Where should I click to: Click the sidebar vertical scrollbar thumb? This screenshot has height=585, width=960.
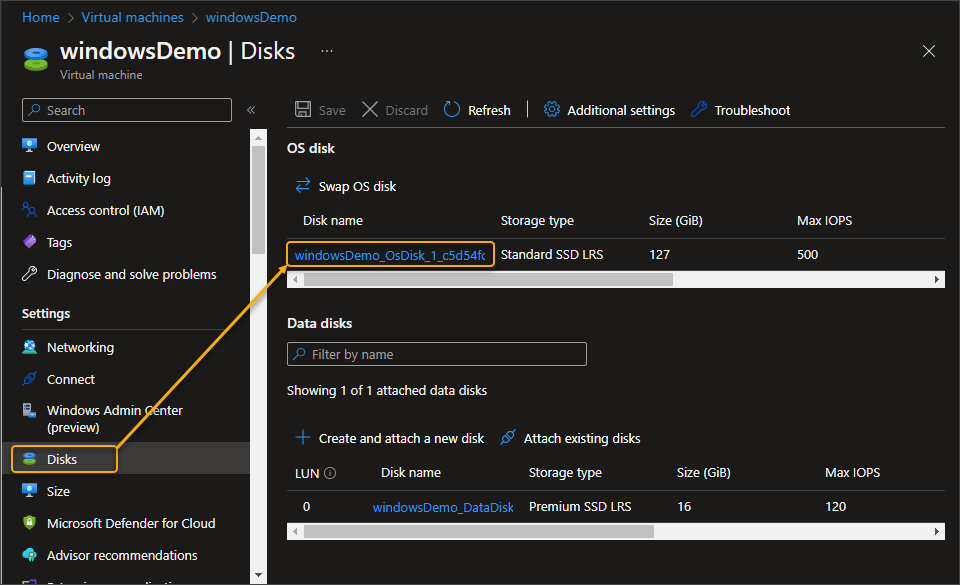(x=258, y=199)
